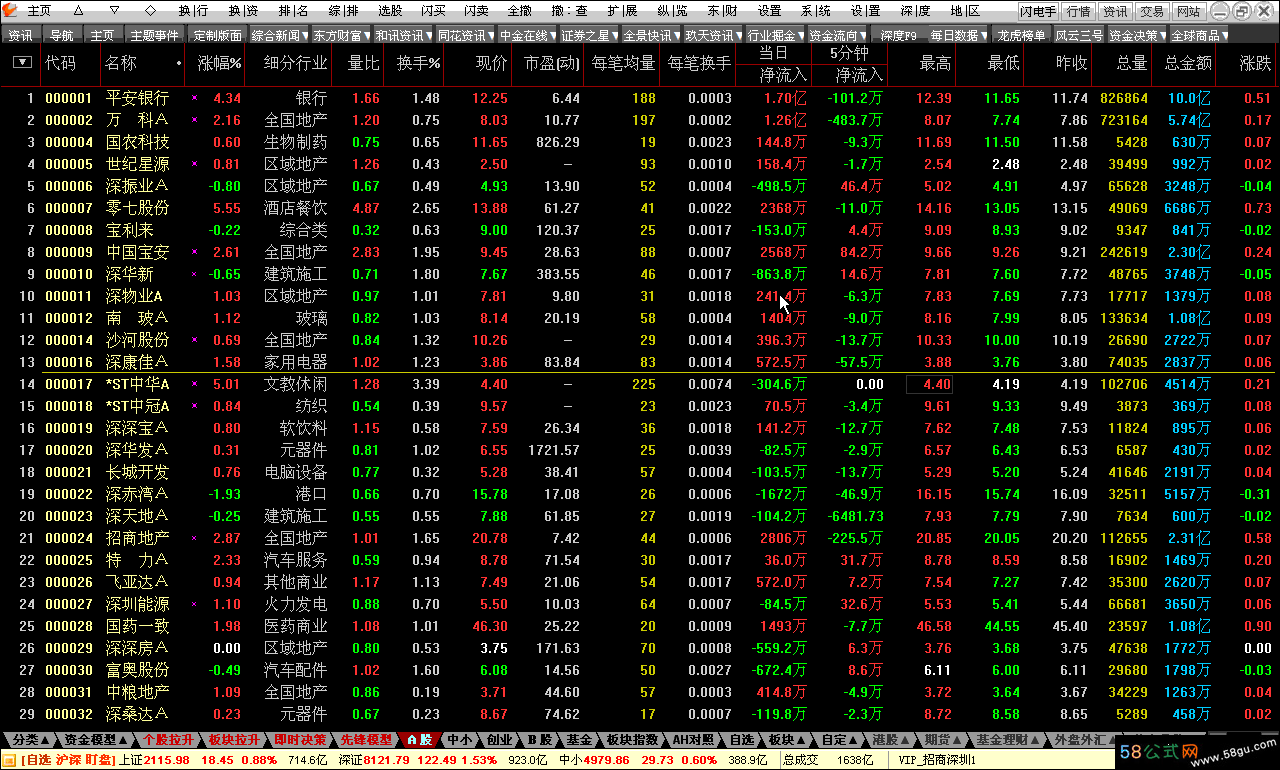
Task: Switch to the 即时决策 bottom tab
Action: coord(300,740)
